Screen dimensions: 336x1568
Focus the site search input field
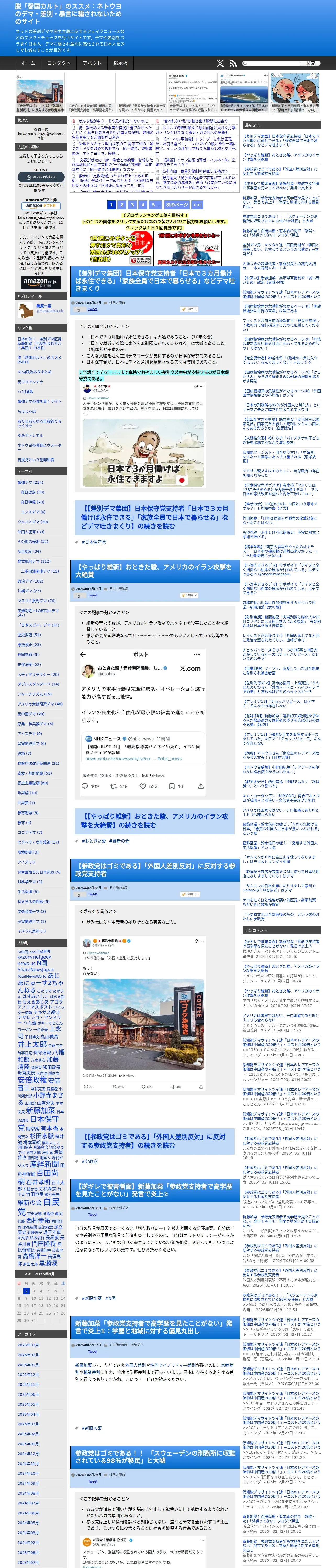[x=274, y=63]
